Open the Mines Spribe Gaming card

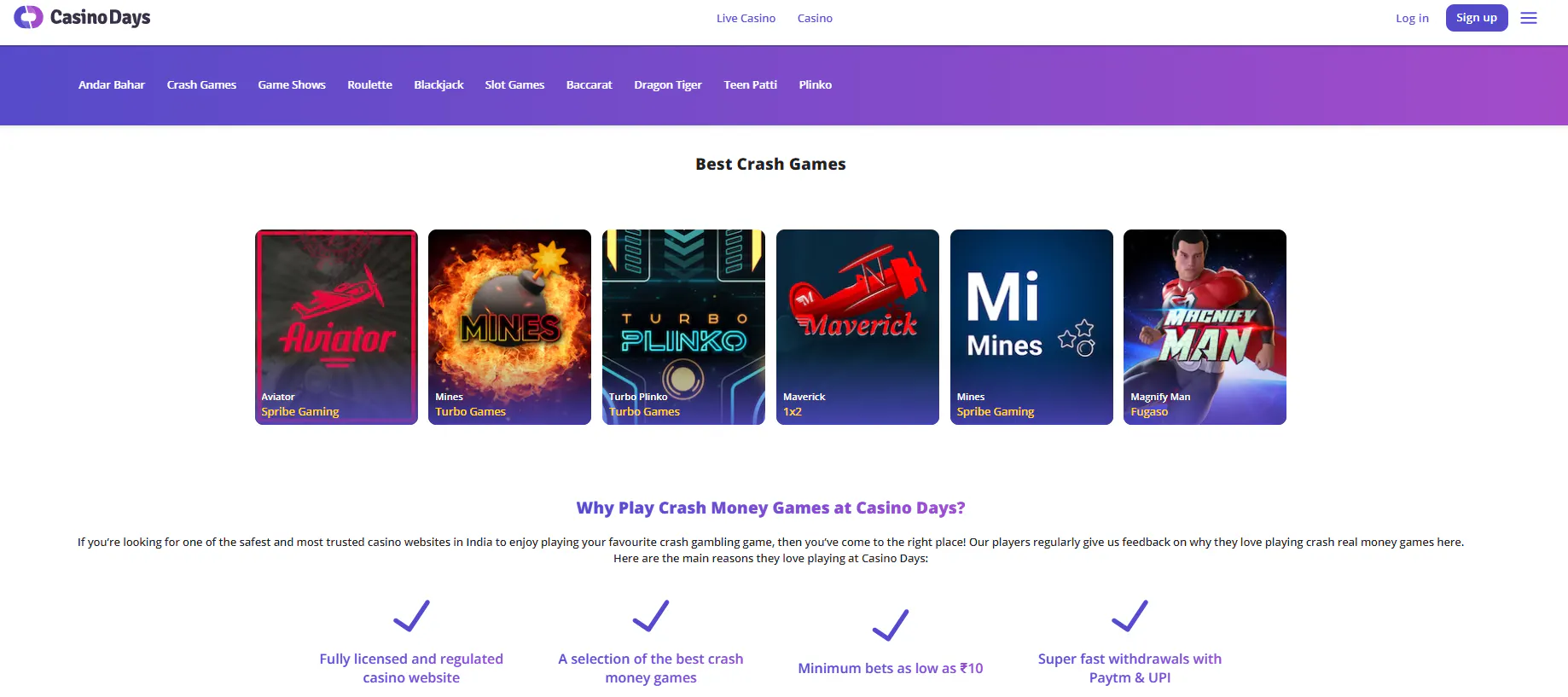pos(1031,327)
